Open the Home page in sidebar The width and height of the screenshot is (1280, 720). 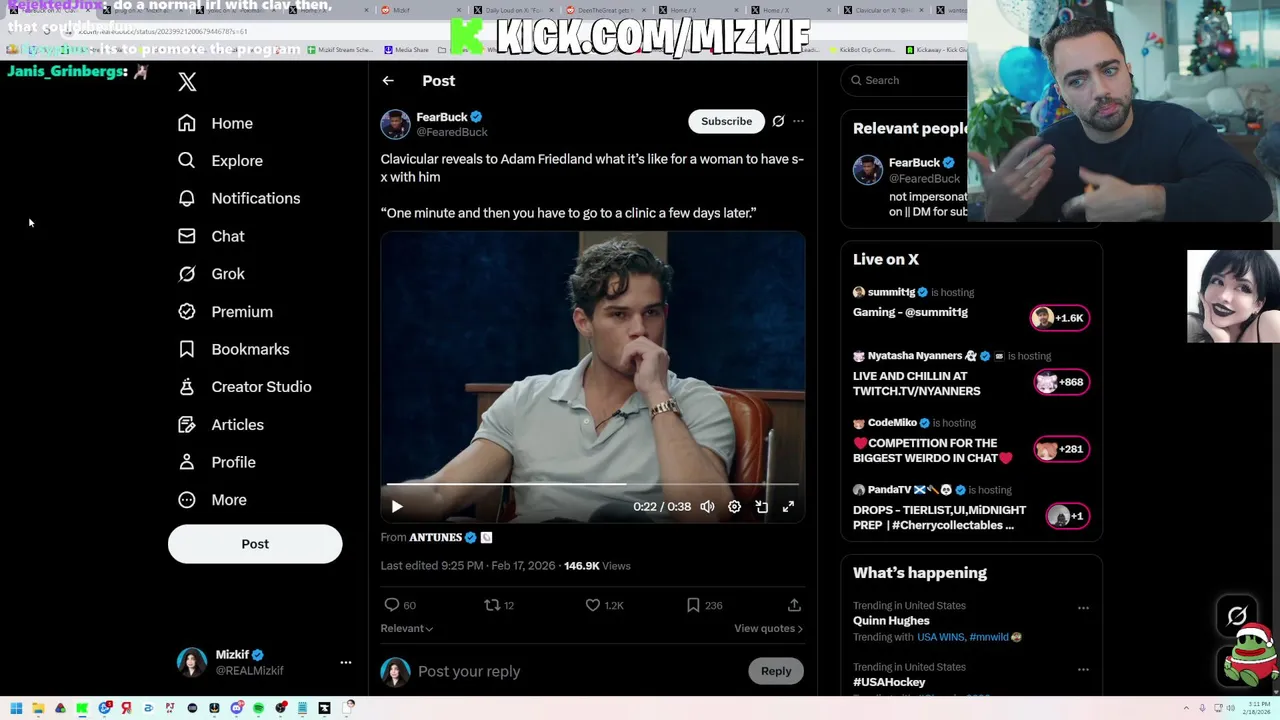tap(215, 123)
